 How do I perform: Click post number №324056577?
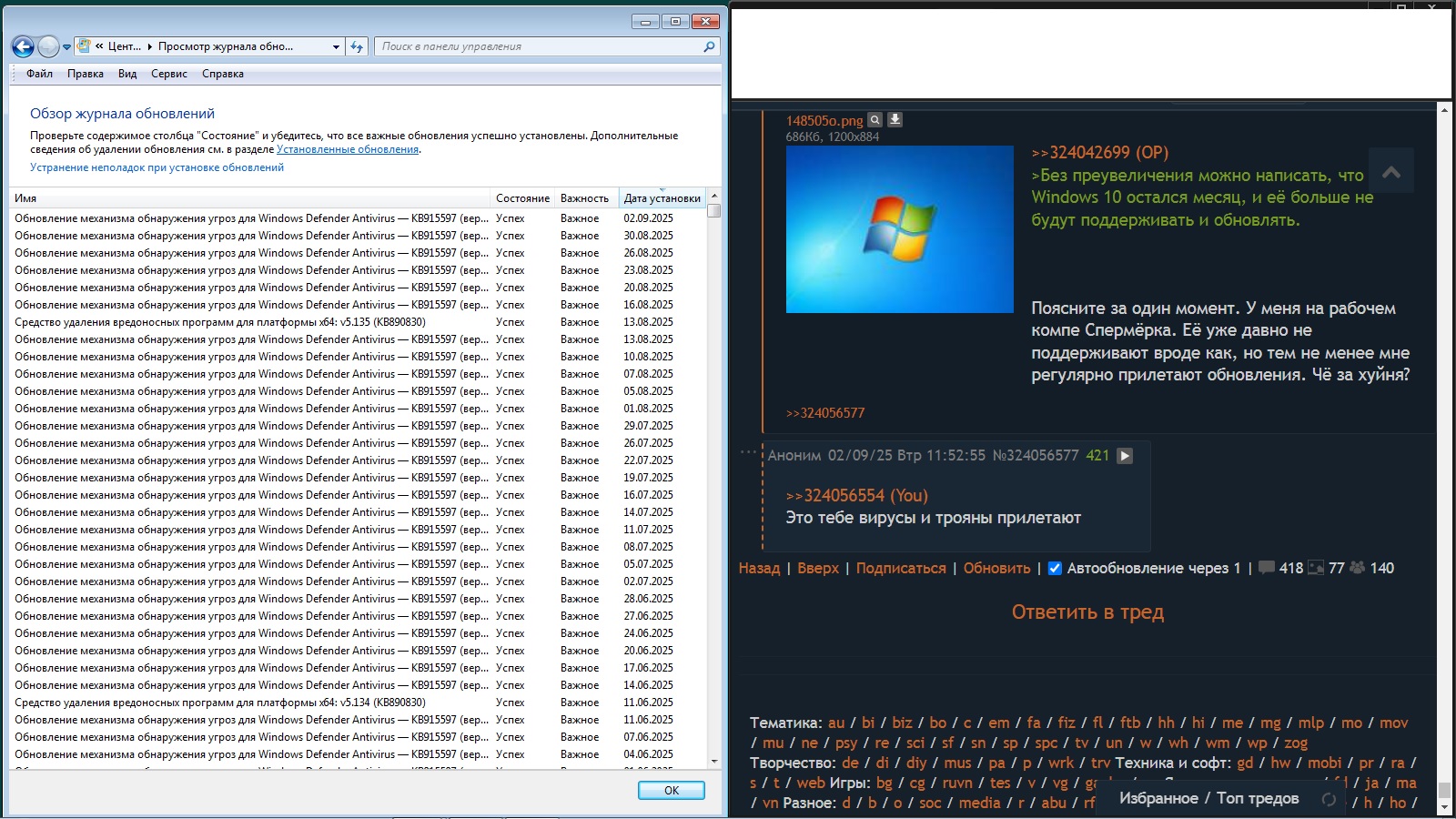[1036, 456]
